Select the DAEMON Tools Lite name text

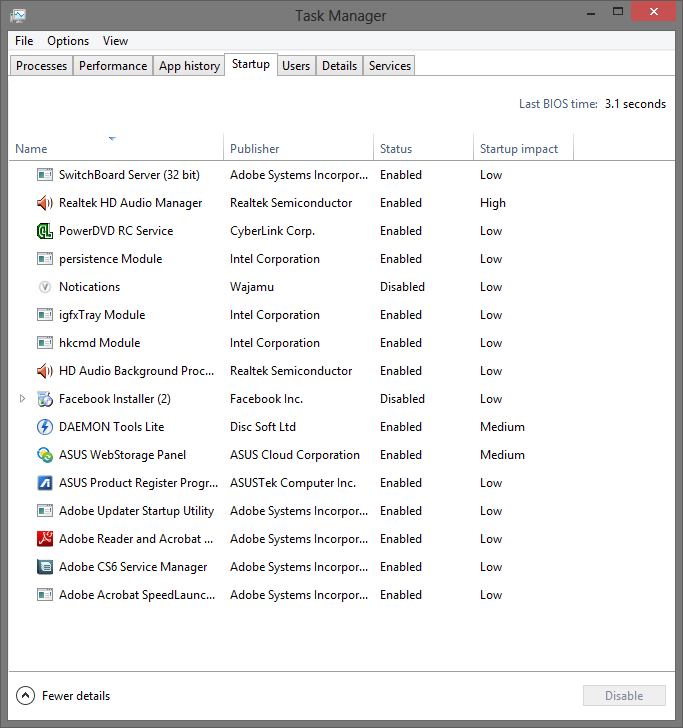(x=111, y=427)
